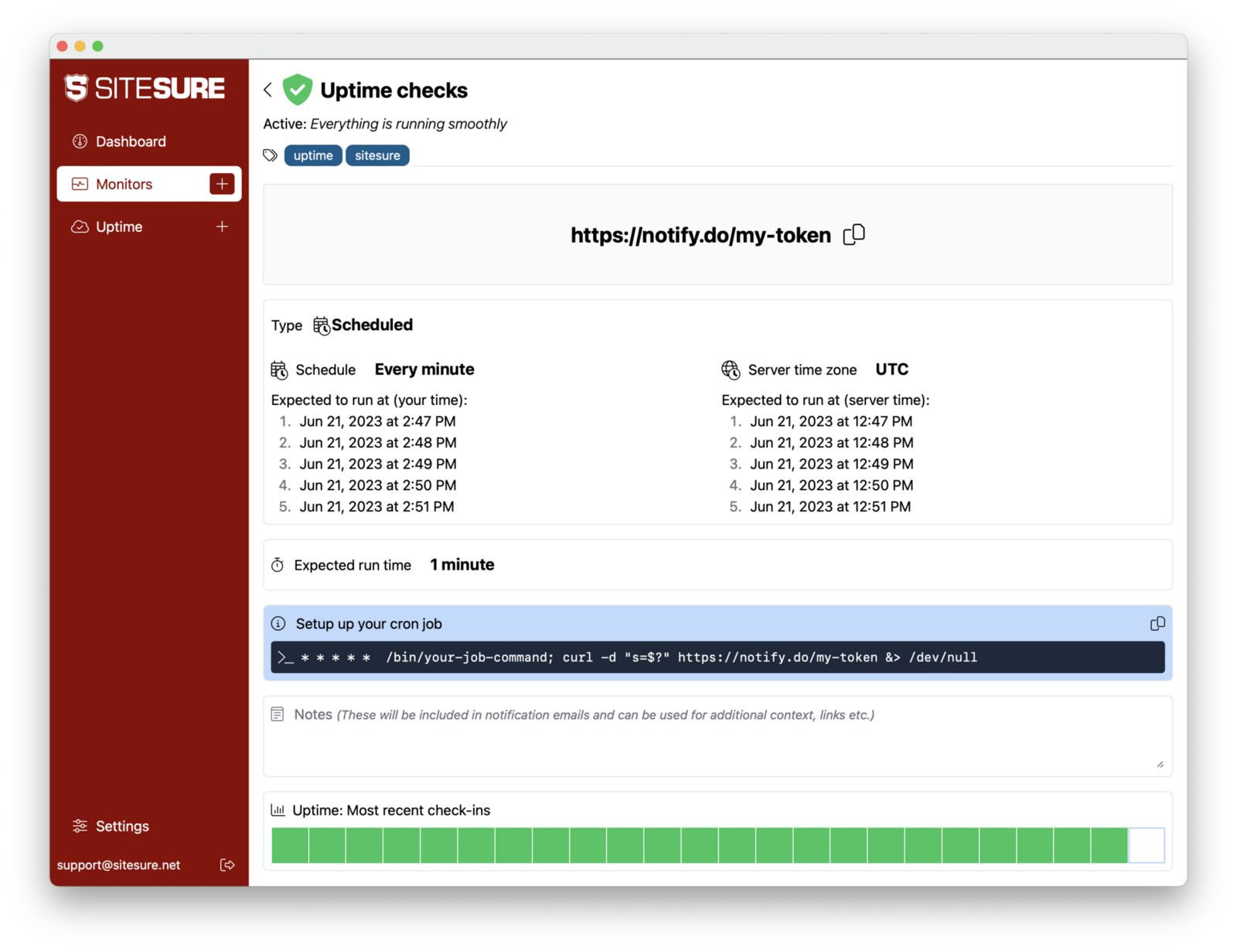
Task: Copy the cron job command
Action: click(1157, 624)
